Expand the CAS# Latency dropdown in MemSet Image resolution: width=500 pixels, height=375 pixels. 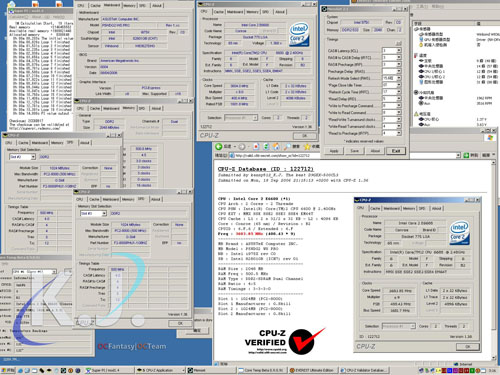[399, 51]
